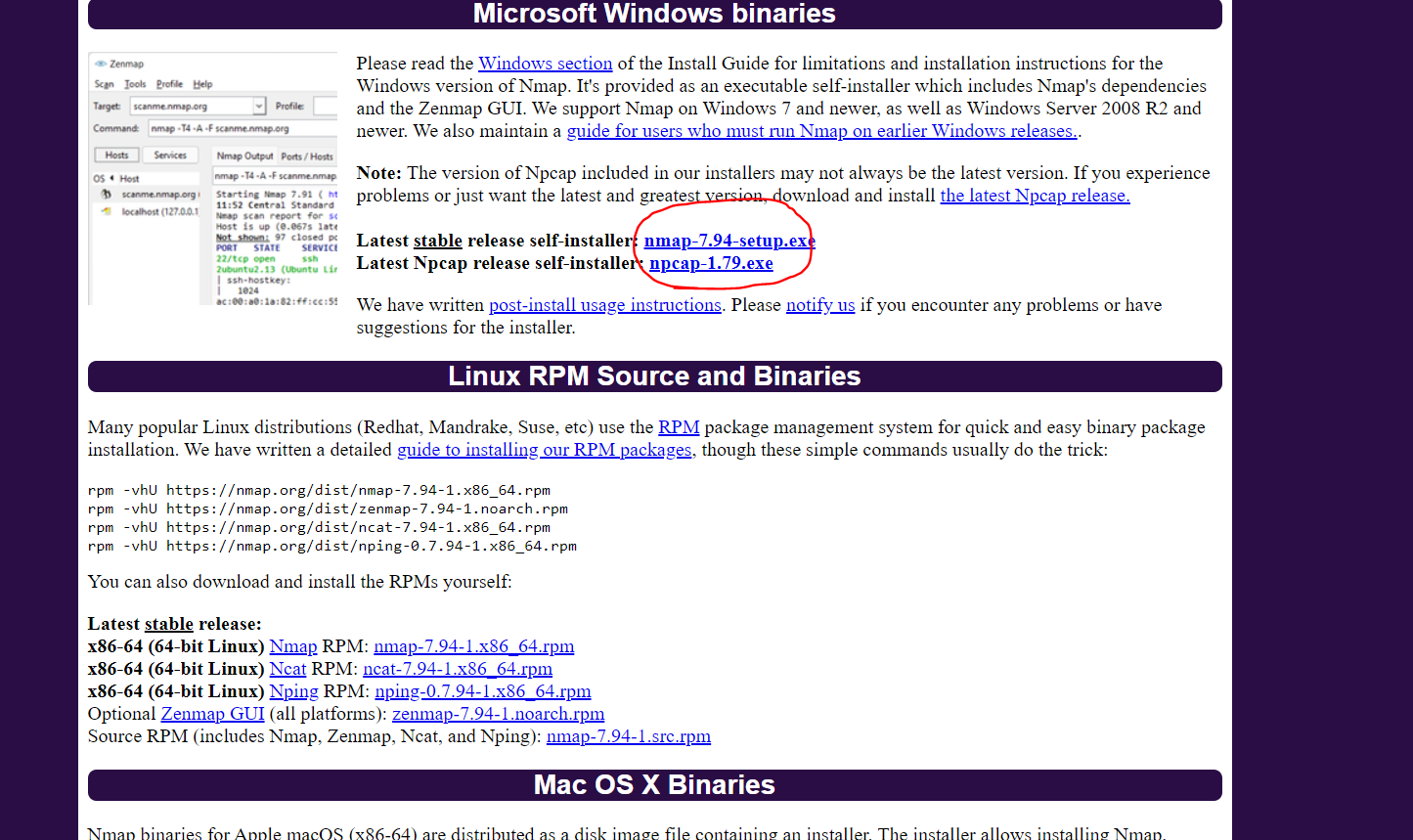The width and height of the screenshot is (1413, 840).
Task: Open the Tools menu
Action: [134, 84]
